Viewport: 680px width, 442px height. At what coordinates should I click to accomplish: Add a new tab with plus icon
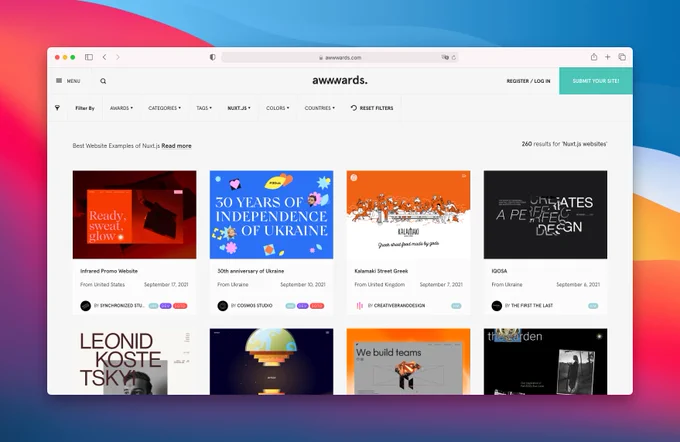pos(608,57)
